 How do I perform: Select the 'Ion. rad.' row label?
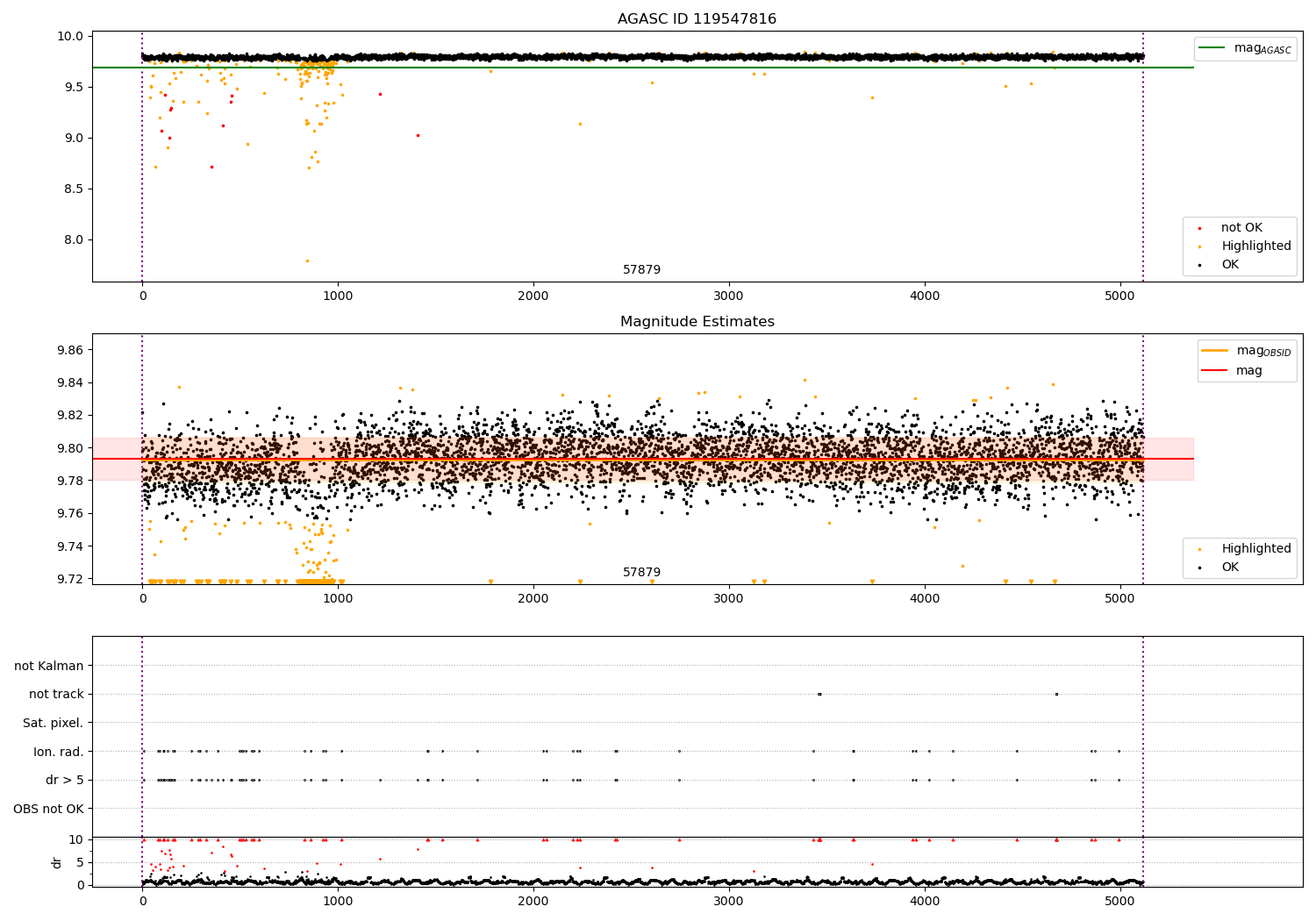(59, 752)
